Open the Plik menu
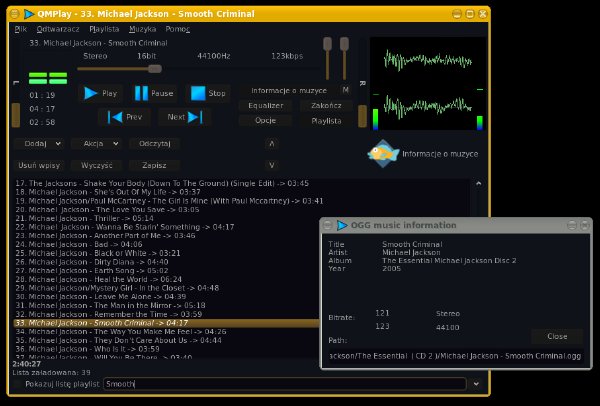 click(x=21, y=29)
